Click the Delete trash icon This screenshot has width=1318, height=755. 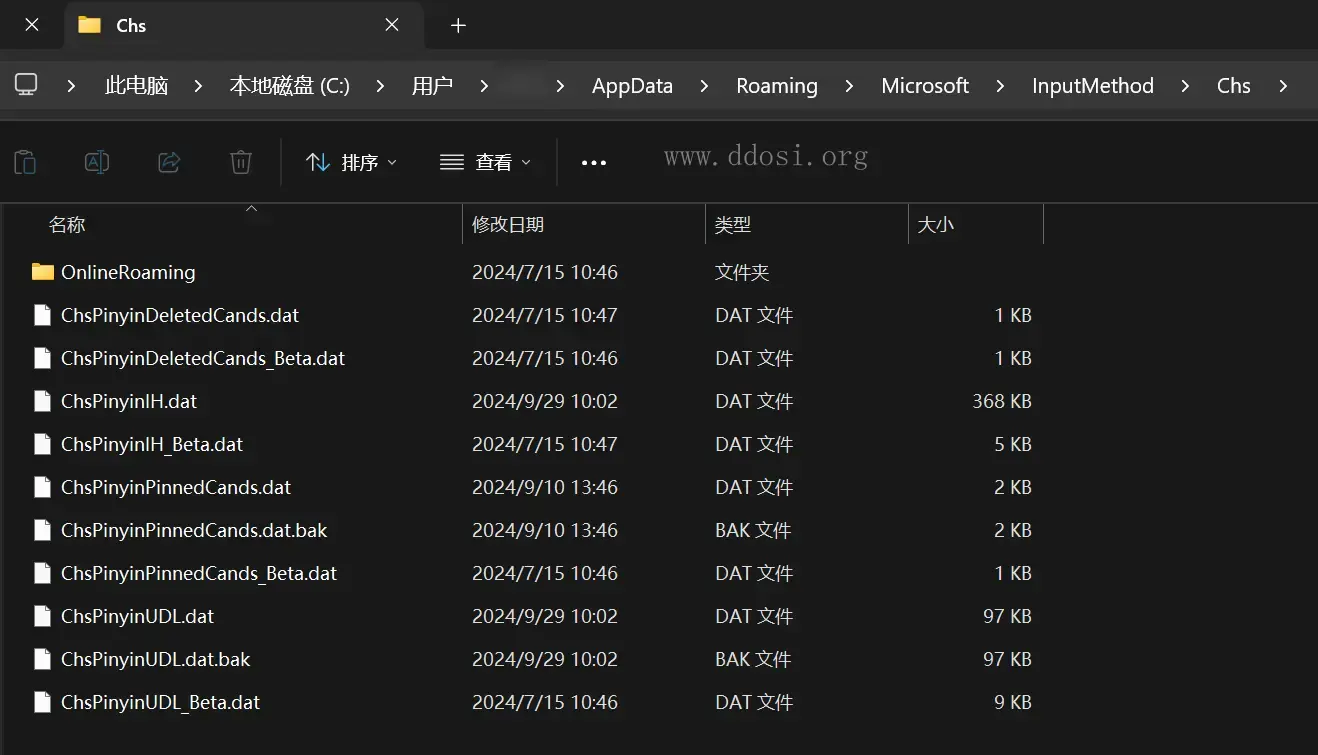(x=241, y=162)
